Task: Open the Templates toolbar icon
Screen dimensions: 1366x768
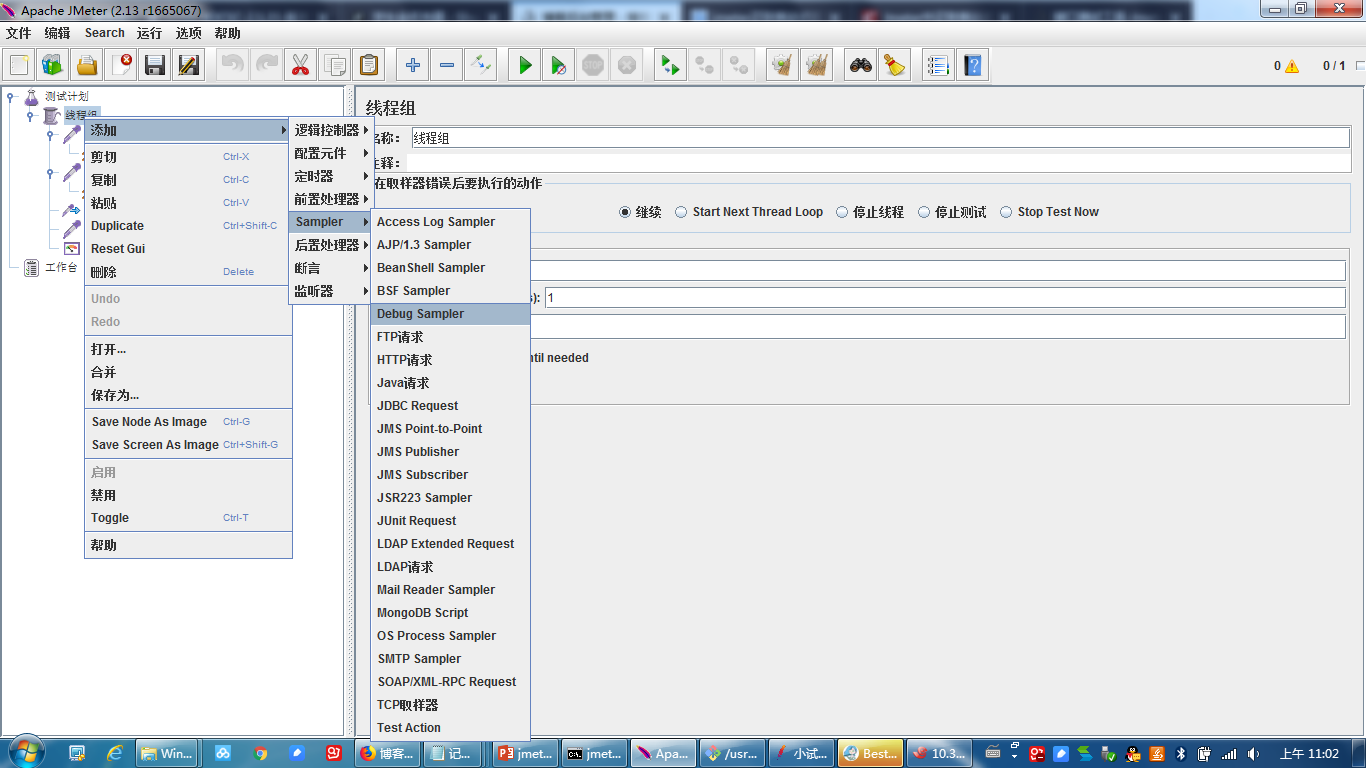Action: pos(52,65)
